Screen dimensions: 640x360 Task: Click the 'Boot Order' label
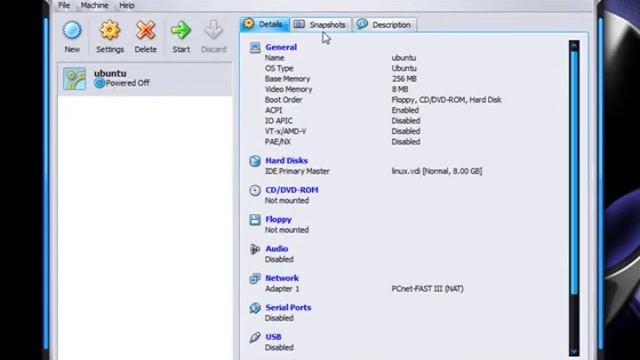pos(284,100)
